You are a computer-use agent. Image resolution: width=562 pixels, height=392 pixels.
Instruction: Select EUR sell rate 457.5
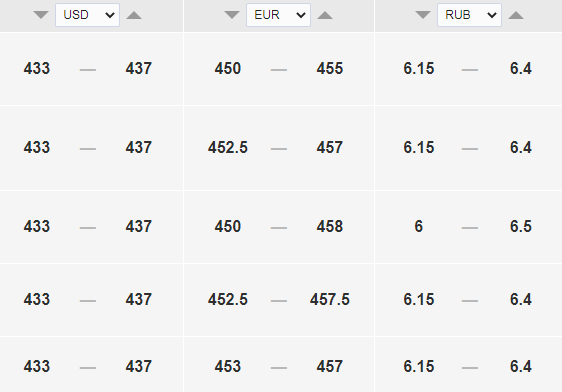pyautogui.click(x=330, y=300)
